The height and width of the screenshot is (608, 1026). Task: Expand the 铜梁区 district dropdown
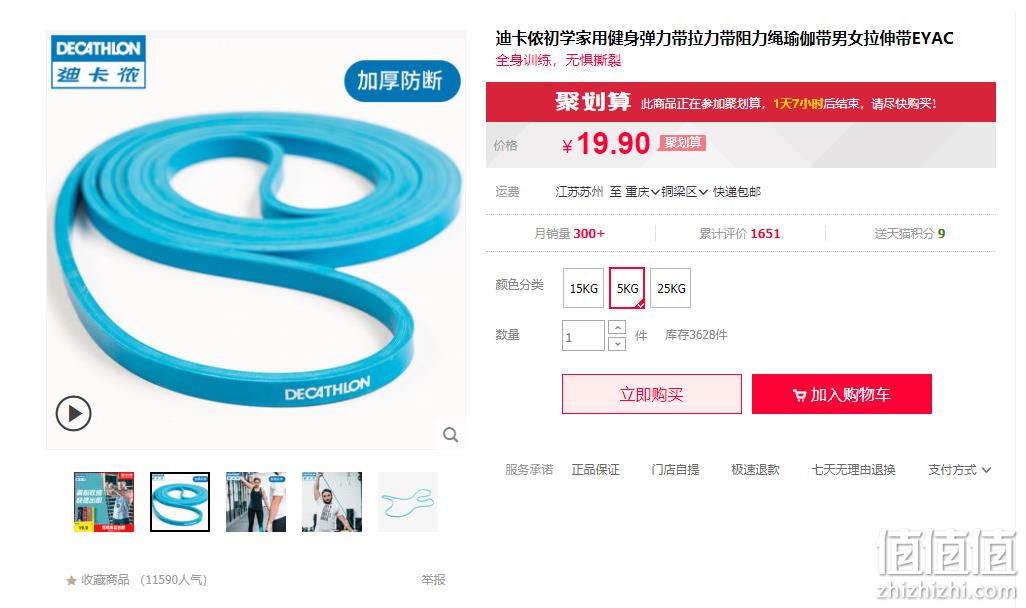pyautogui.click(x=684, y=192)
